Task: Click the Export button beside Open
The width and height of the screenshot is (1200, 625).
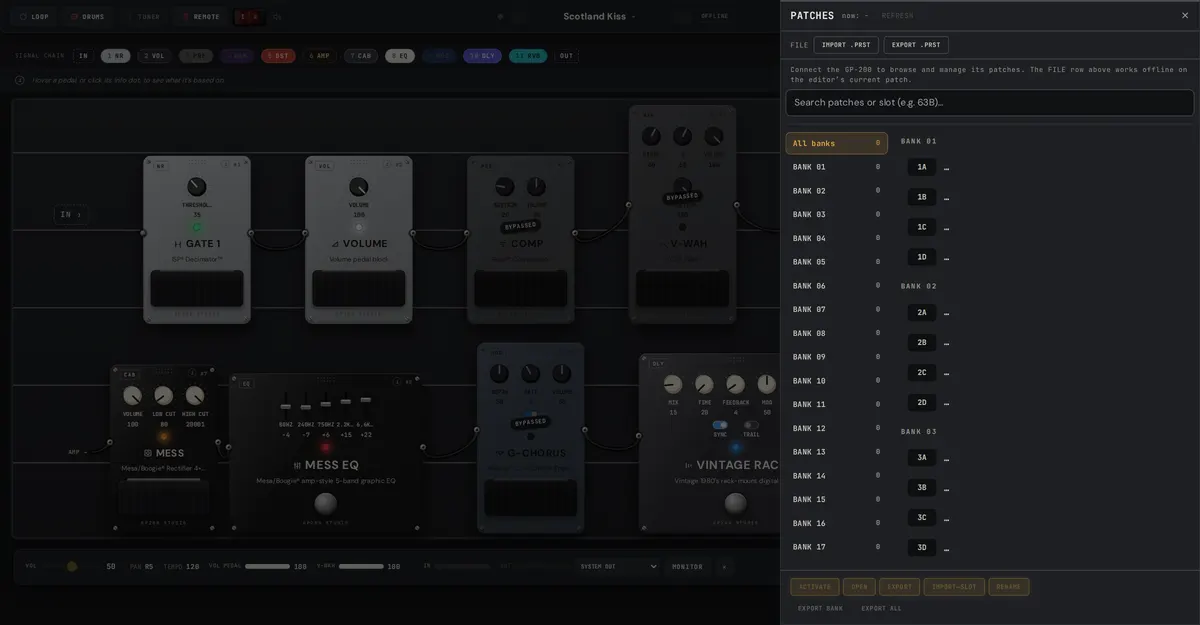Action: coord(900,587)
